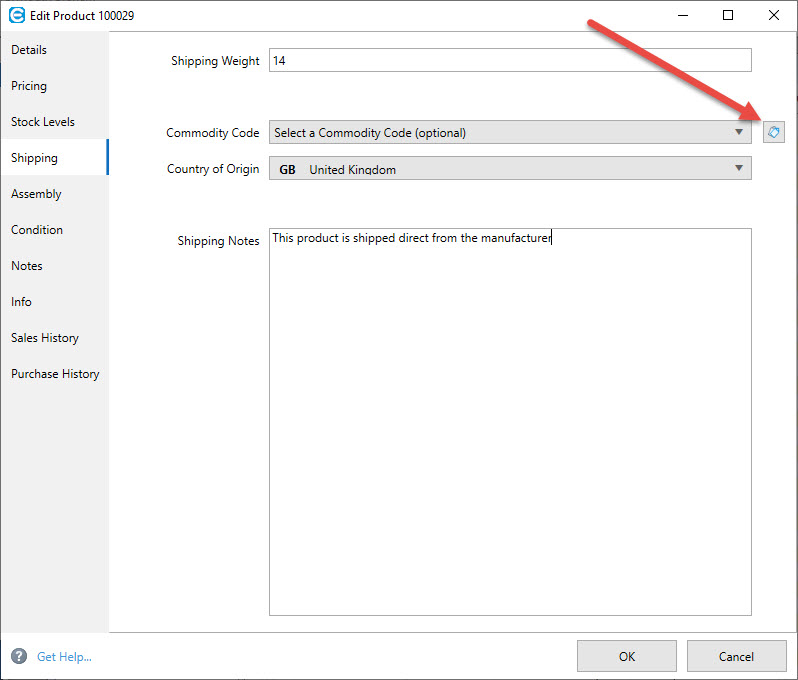Viewport: 798px width, 680px height.
Task: Open the Assembly tab
Action: [x=36, y=194]
